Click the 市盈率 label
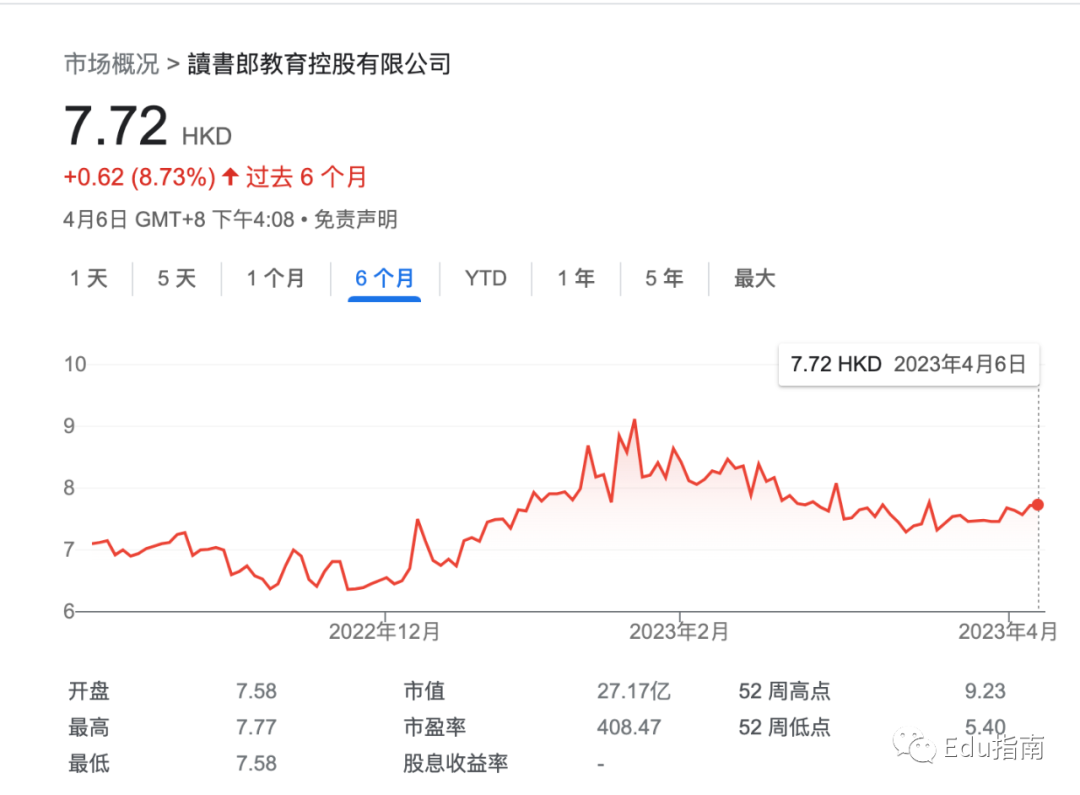Screen dimensions: 1080x795 pos(435,727)
